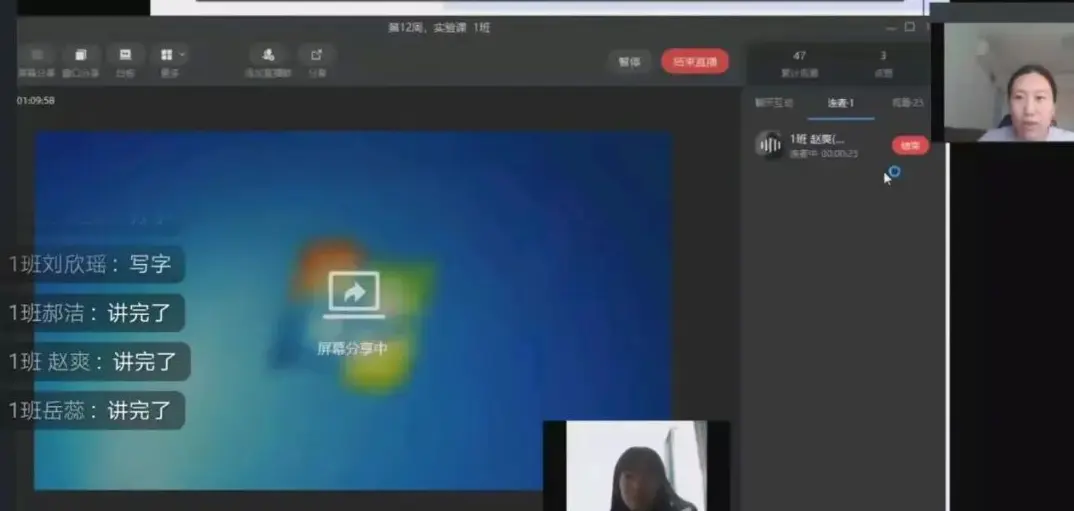Click the audio waveform avatar of 1班 赵爽
This screenshot has width=1074, height=511.
[x=770, y=145]
